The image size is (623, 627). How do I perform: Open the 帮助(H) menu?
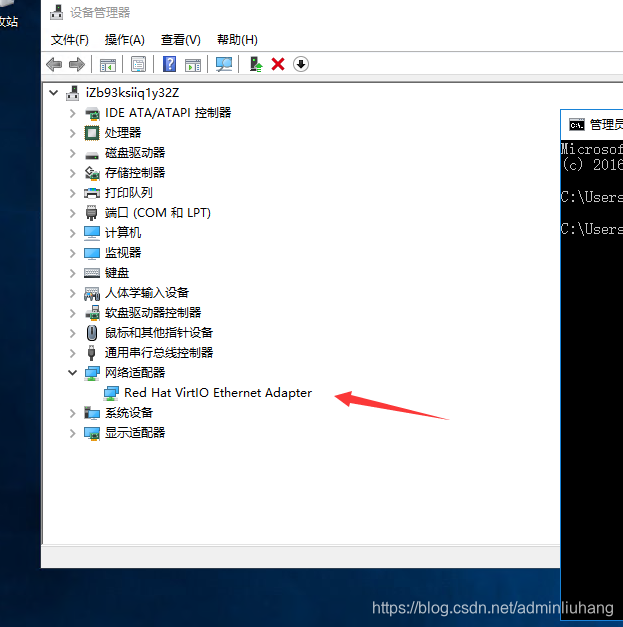click(x=237, y=40)
